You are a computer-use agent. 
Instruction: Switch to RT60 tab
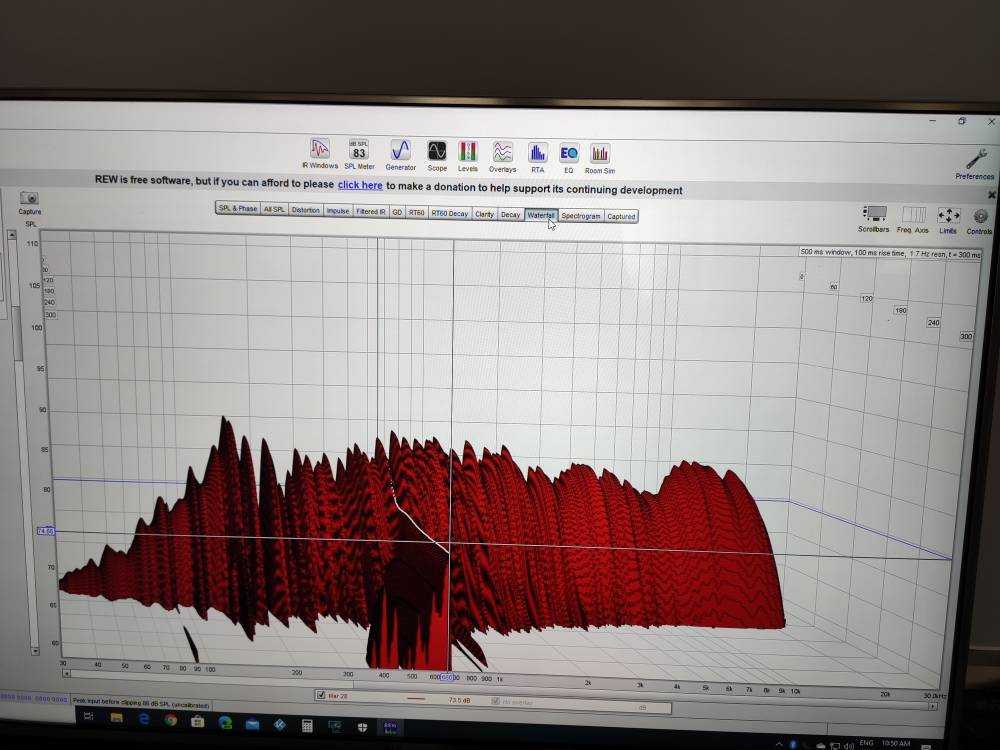[x=416, y=212]
